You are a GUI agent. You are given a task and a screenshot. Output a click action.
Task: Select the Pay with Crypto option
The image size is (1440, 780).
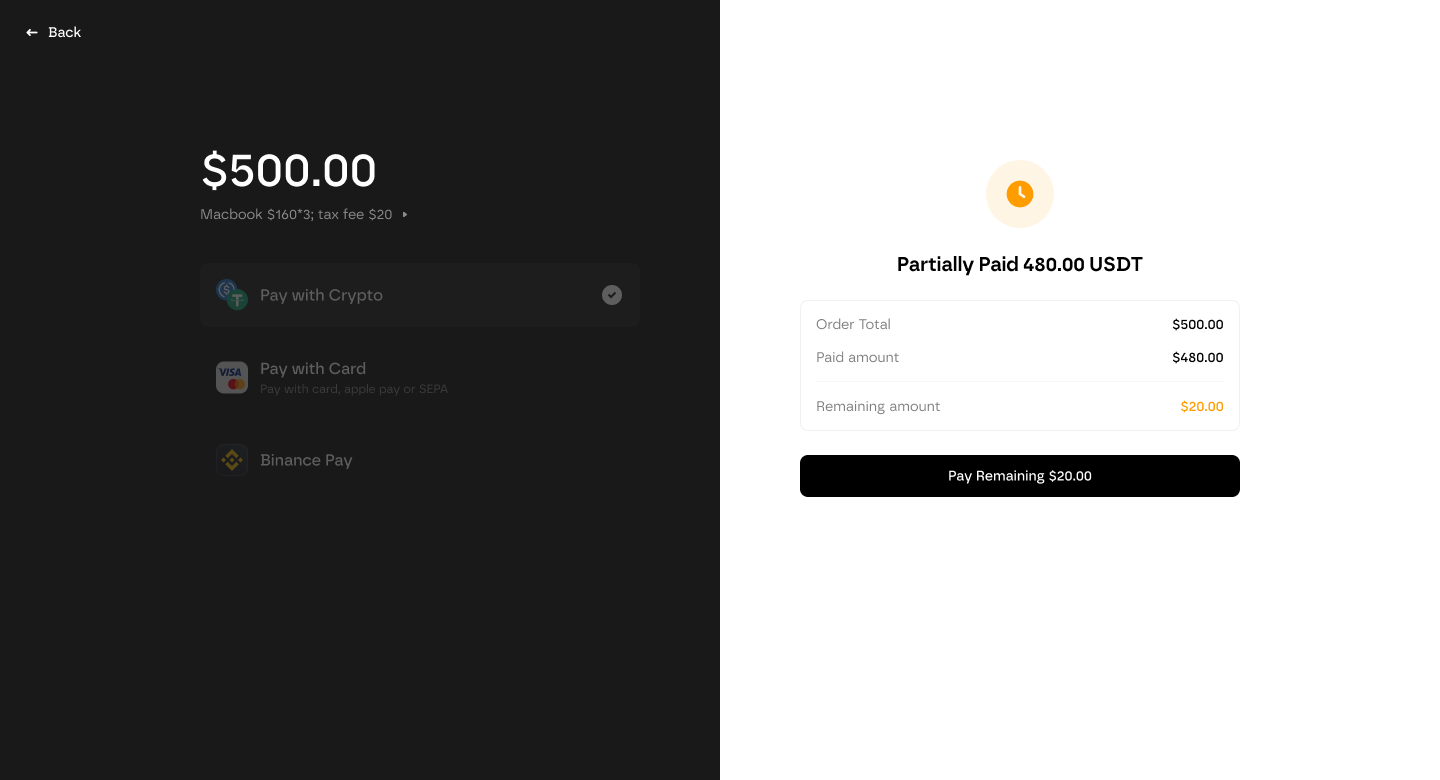click(420, 295)
